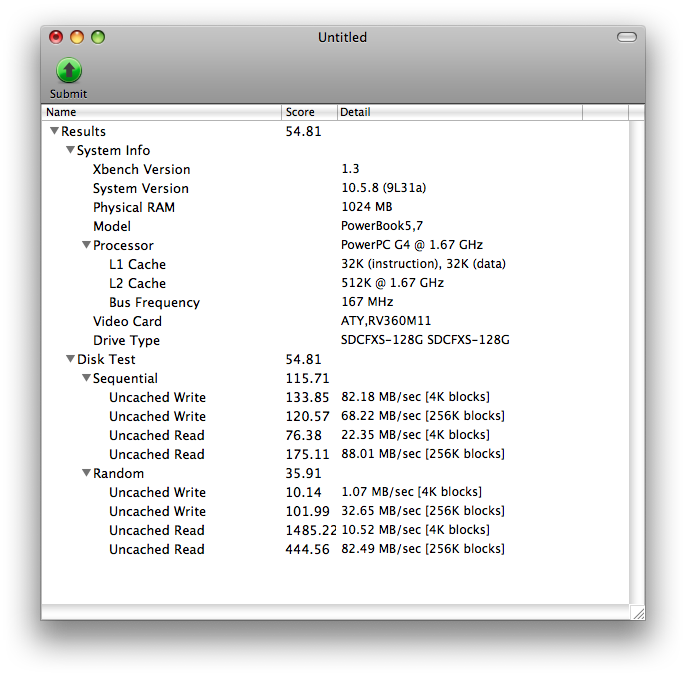Click the 82.18 MB/sec [4K blocks] detail
The width and height of the screenshot is (686, 676).
415,397
